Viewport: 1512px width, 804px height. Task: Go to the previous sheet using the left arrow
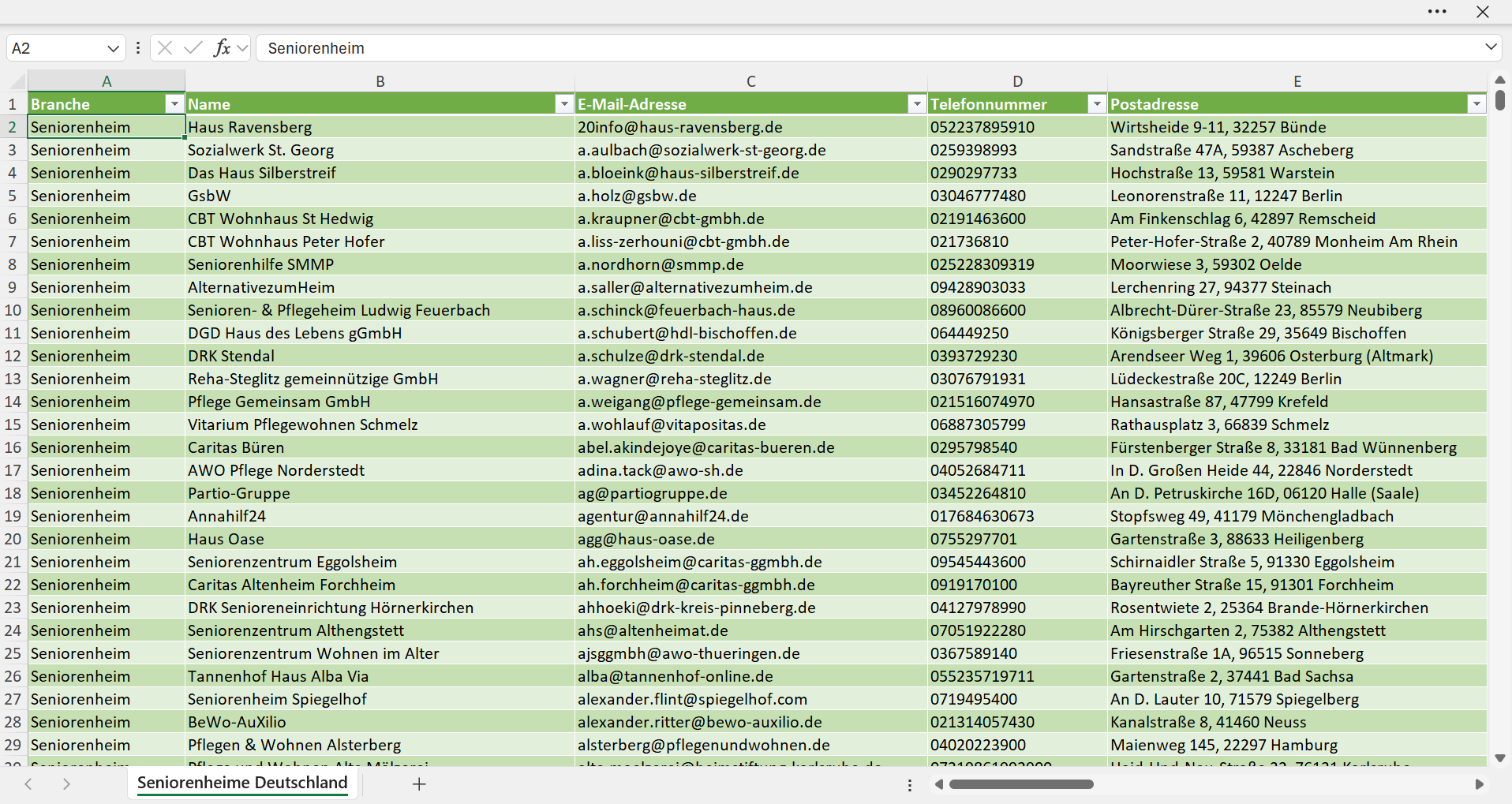(28, 784)
